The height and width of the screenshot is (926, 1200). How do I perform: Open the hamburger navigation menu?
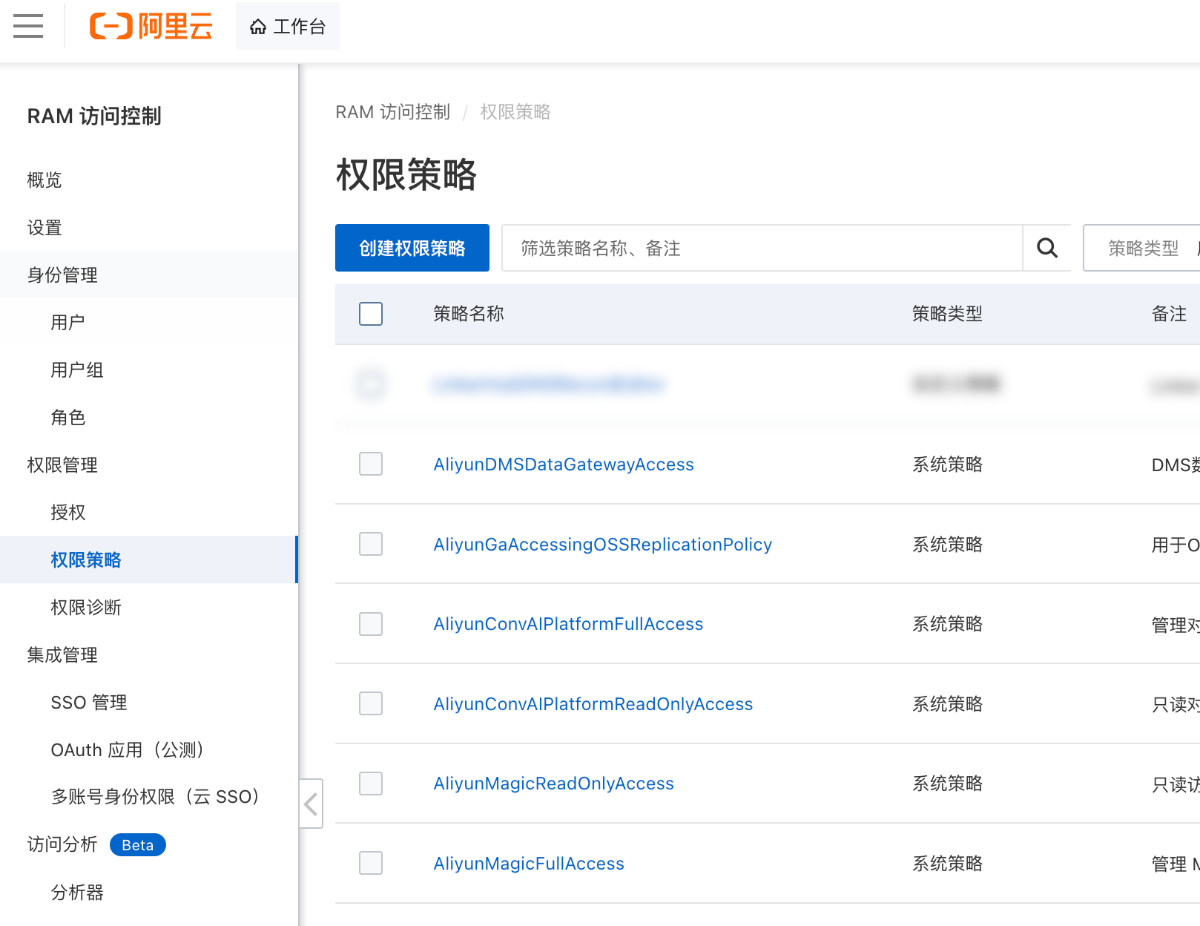28,26
